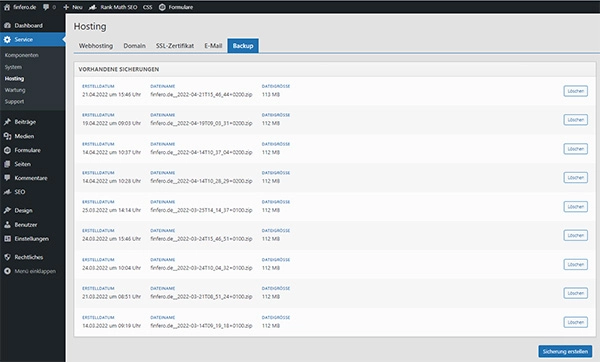The image size is (600, 362).
Task: Delete the backup from 14.04.2022 10:28
Action: tap(576, 178)
